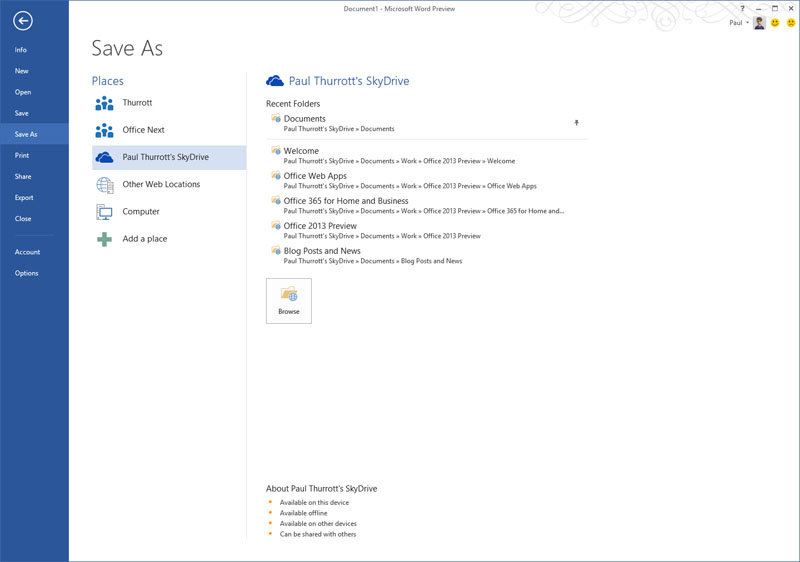Image resolution: width=800 pixels, height=562 pixels.
Task: Click the Office Web Apps folder icon
Action: [276, 175]
